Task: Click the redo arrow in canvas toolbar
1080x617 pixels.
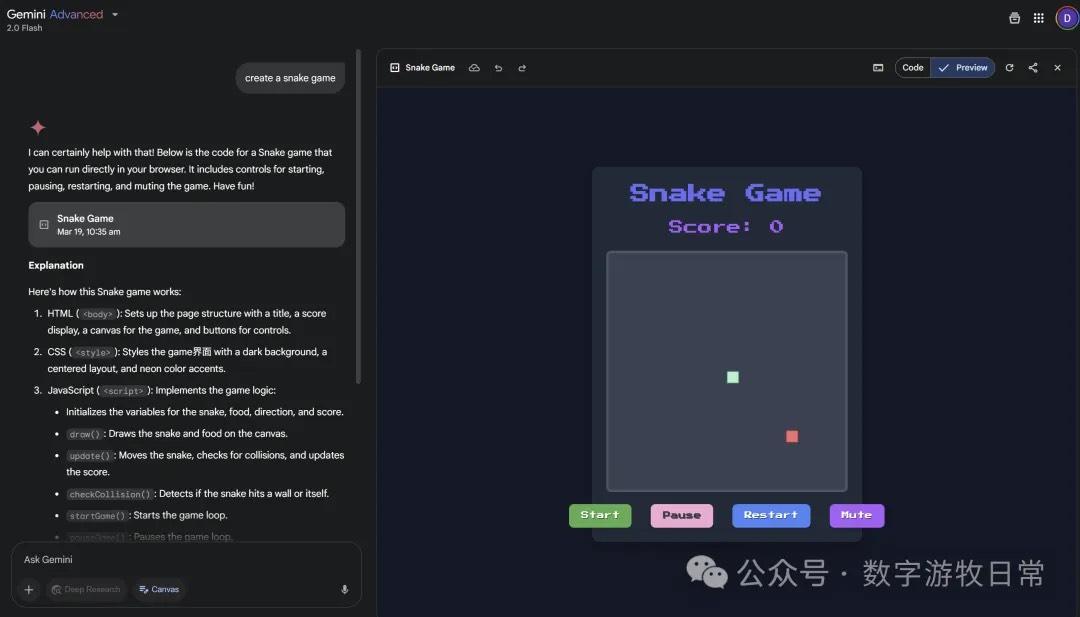Action: tap(522, 68)
